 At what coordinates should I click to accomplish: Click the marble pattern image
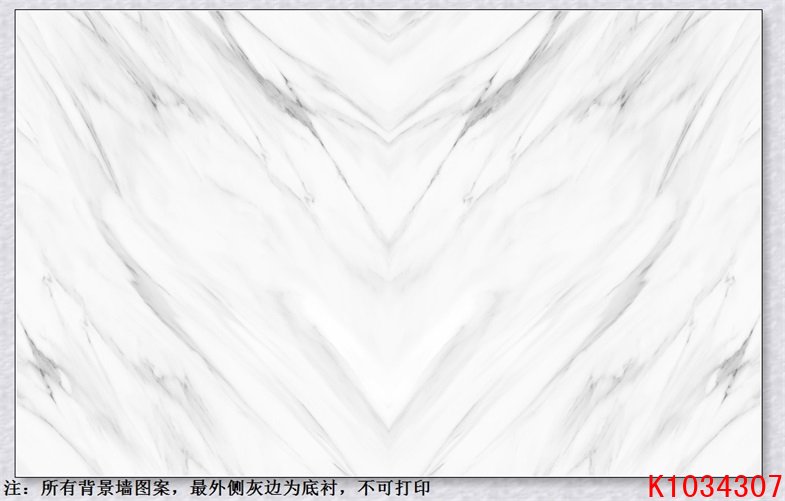click(389, 243)
